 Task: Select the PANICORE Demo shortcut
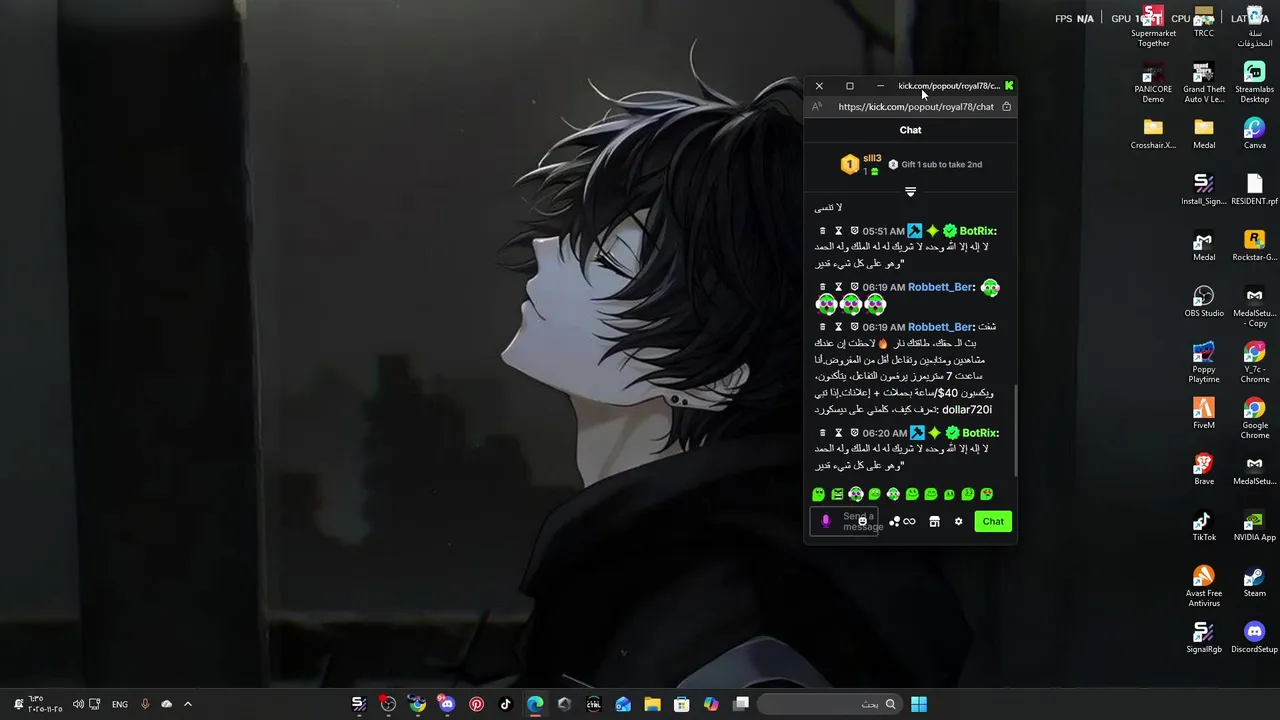tap(1153, 83)
